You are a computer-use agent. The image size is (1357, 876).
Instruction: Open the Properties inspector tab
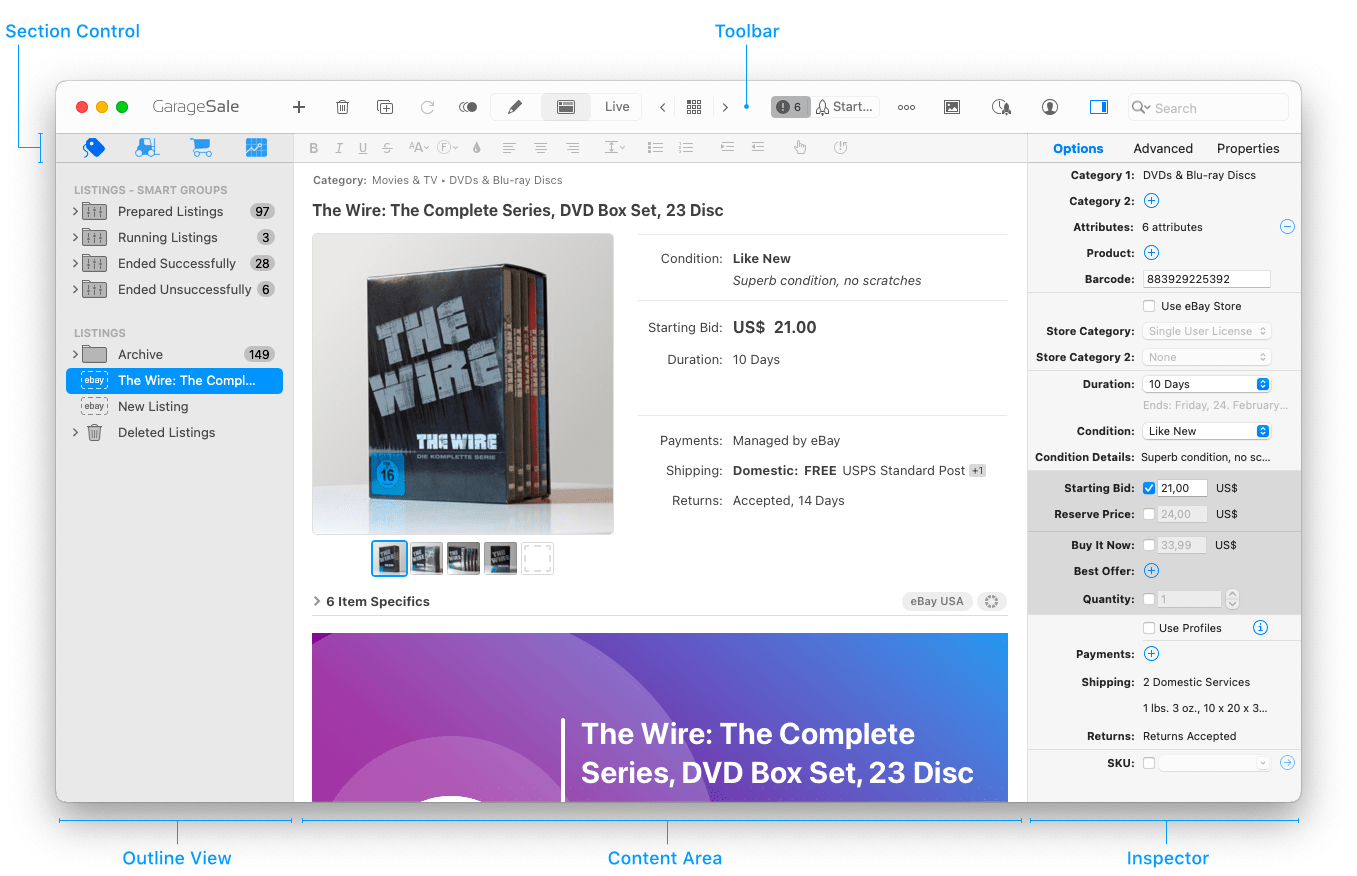tap(1247, 148)
